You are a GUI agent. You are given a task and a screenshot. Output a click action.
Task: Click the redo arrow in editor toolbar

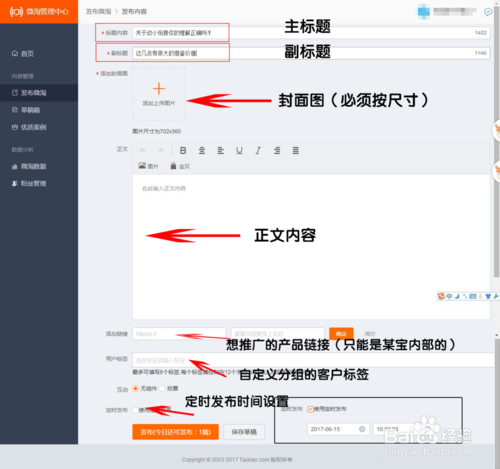[x=161, y=150]
